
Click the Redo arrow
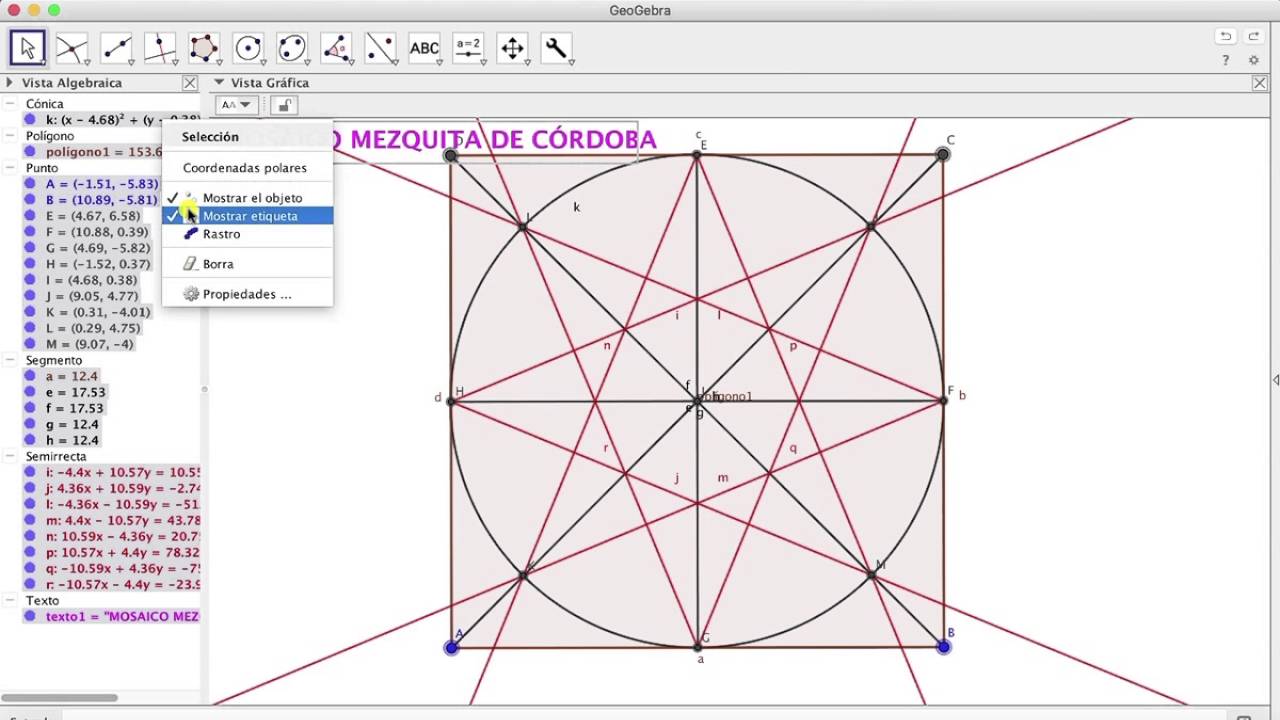[1254, 36]
